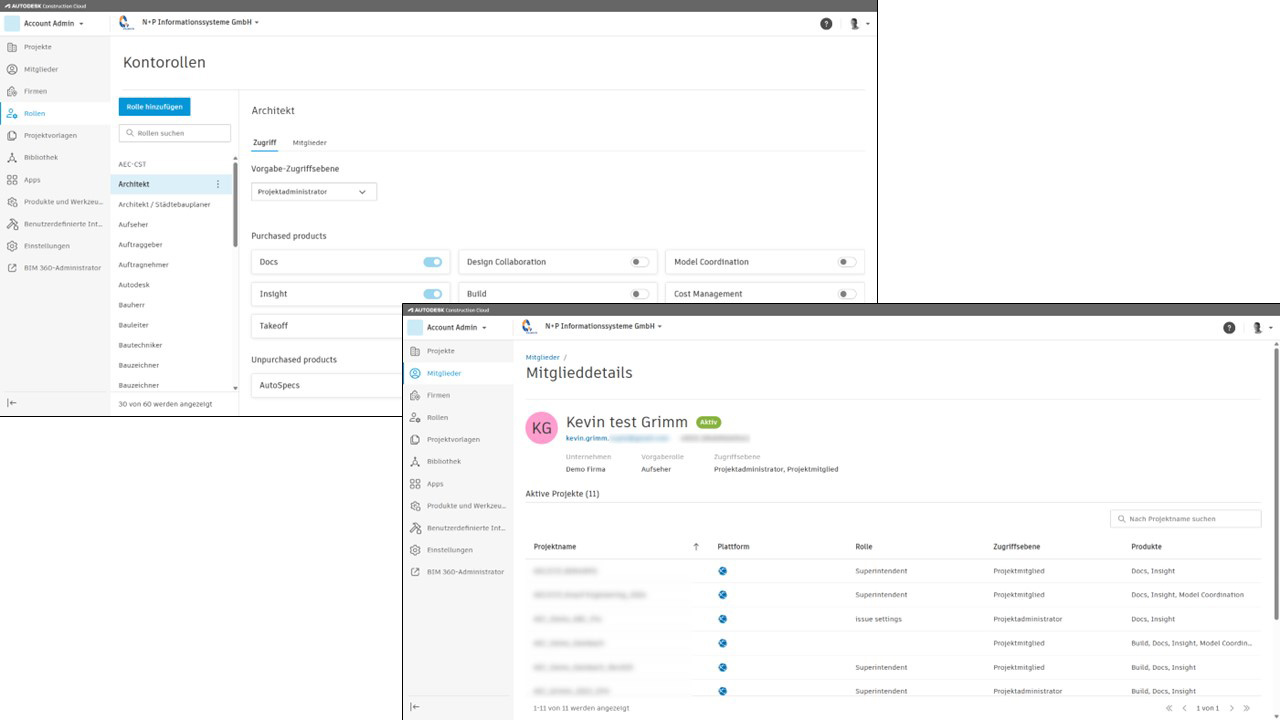Image resolution: width=1280 pixels, height=720 pixels.
Task: Go to previous page in projects pagination
Action: pos(1185,708)
